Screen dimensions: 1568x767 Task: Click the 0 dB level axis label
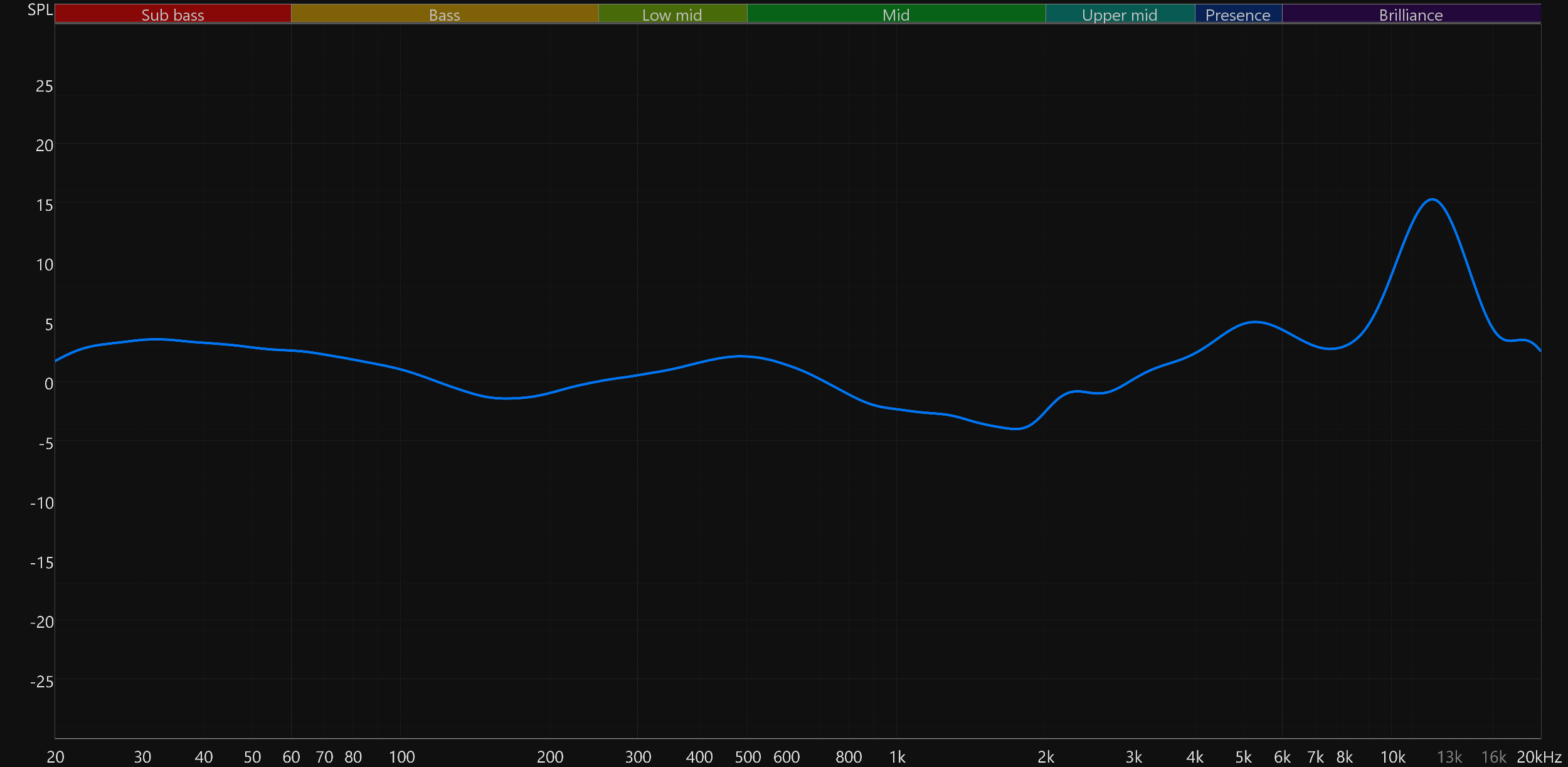48,384
